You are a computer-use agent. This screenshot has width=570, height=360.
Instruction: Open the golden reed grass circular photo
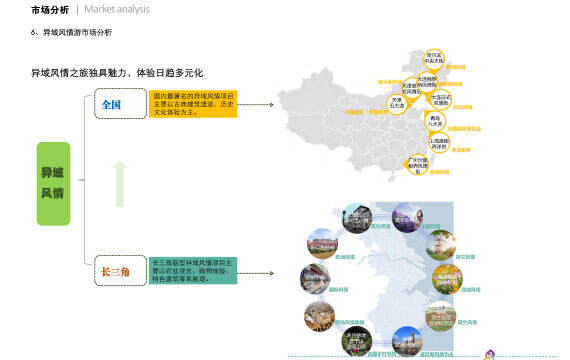point(320,317)
